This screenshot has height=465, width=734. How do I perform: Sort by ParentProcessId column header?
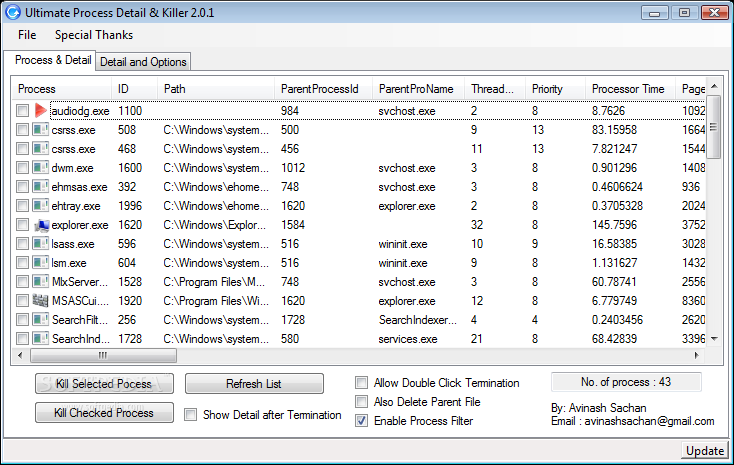coord(323,89)
